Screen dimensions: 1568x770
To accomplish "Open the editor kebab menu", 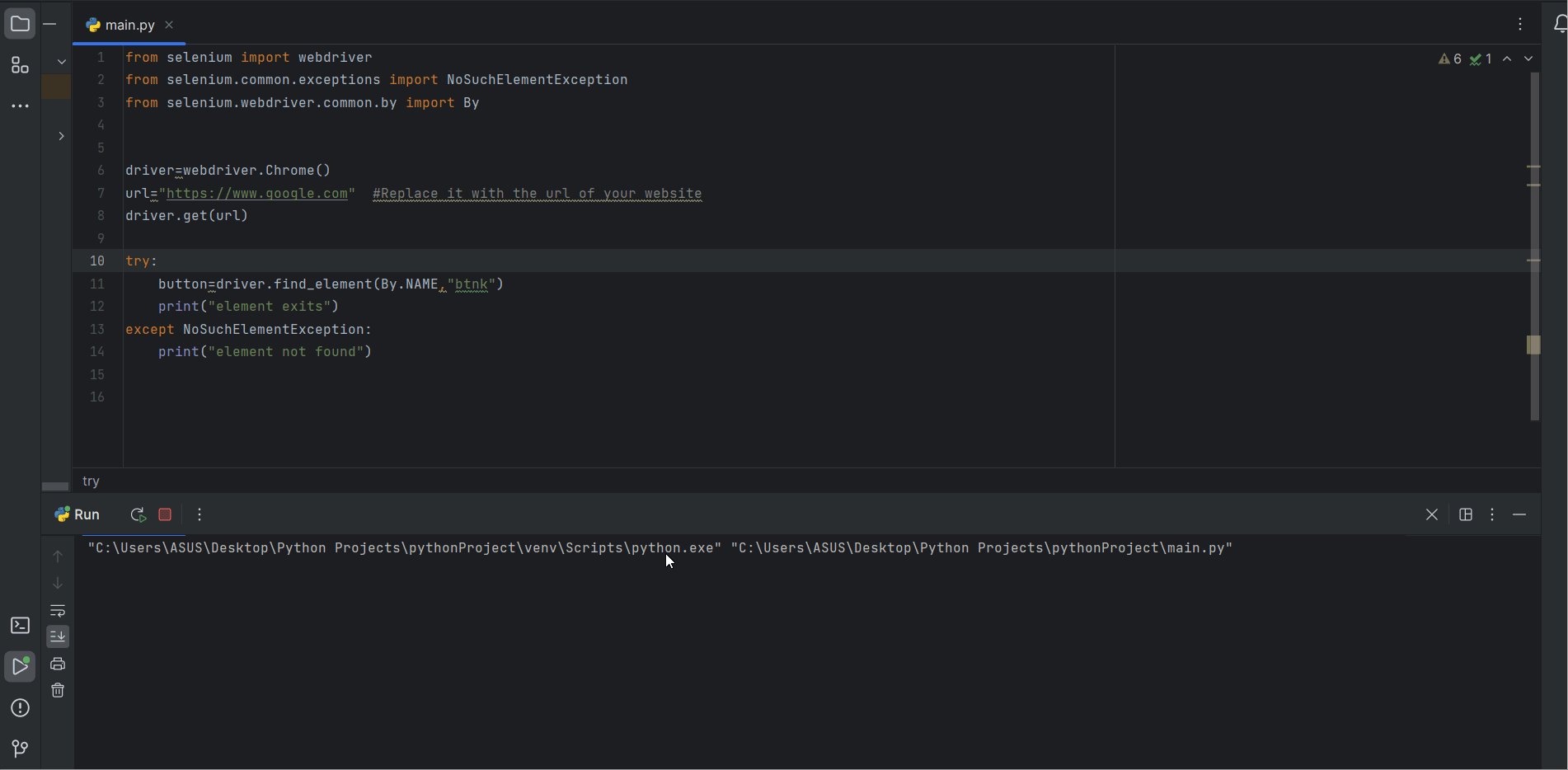I will tap(1519, 24).
